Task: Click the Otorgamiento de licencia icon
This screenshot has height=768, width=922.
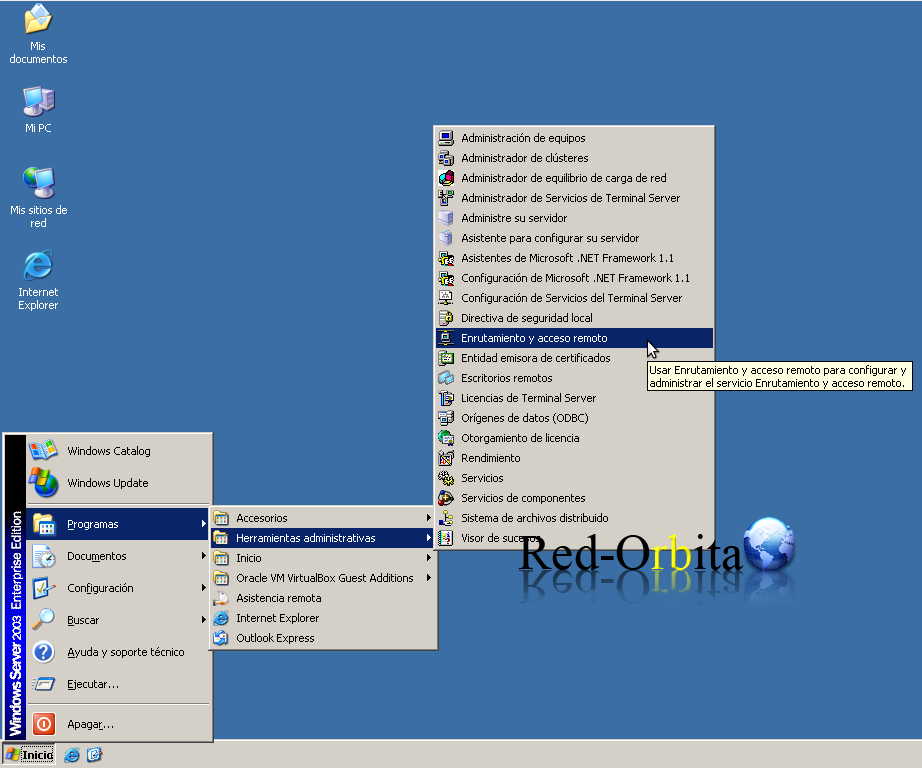Action: (446, 438)
